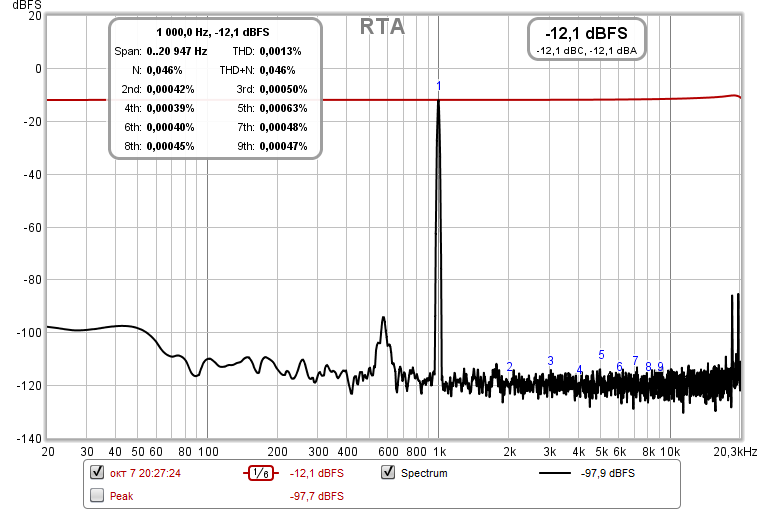The image size is (764, 510).
Task: Click the -12,1 dBFS level readout box
Action: click(587, 39)
